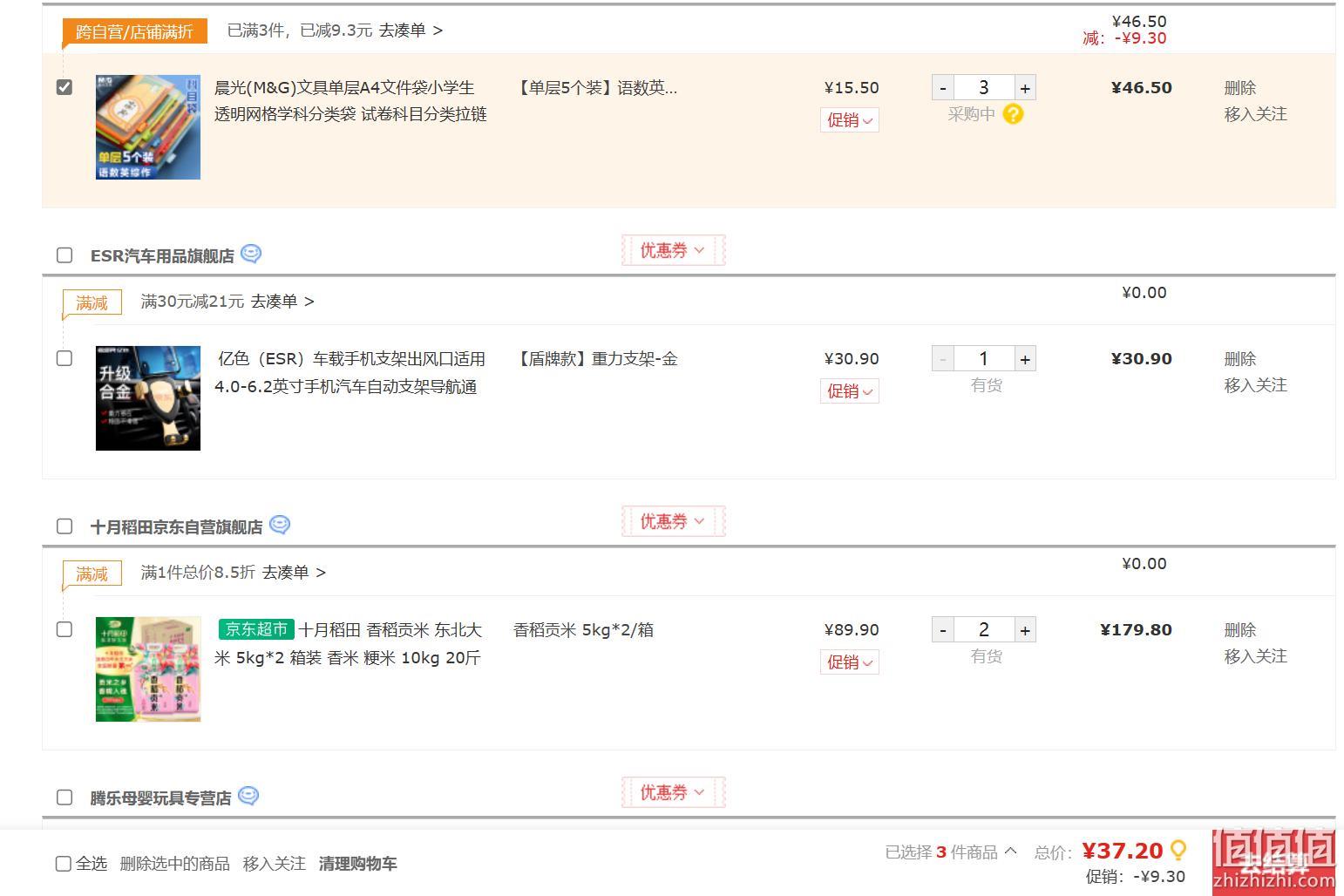Check the ESR phone holder item checkbox
This screenshot has width=1344, height=896.
[64, 358]
